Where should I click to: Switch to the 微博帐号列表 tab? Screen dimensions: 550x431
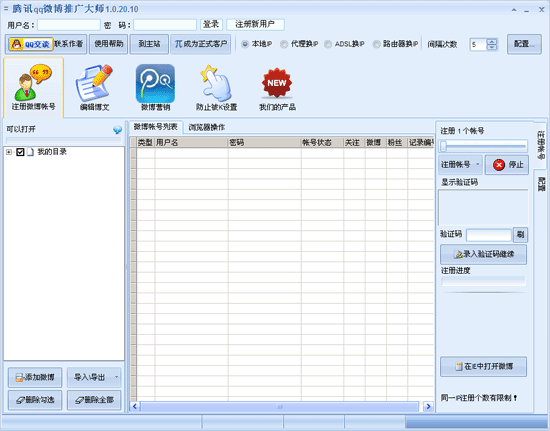(155, 127)
